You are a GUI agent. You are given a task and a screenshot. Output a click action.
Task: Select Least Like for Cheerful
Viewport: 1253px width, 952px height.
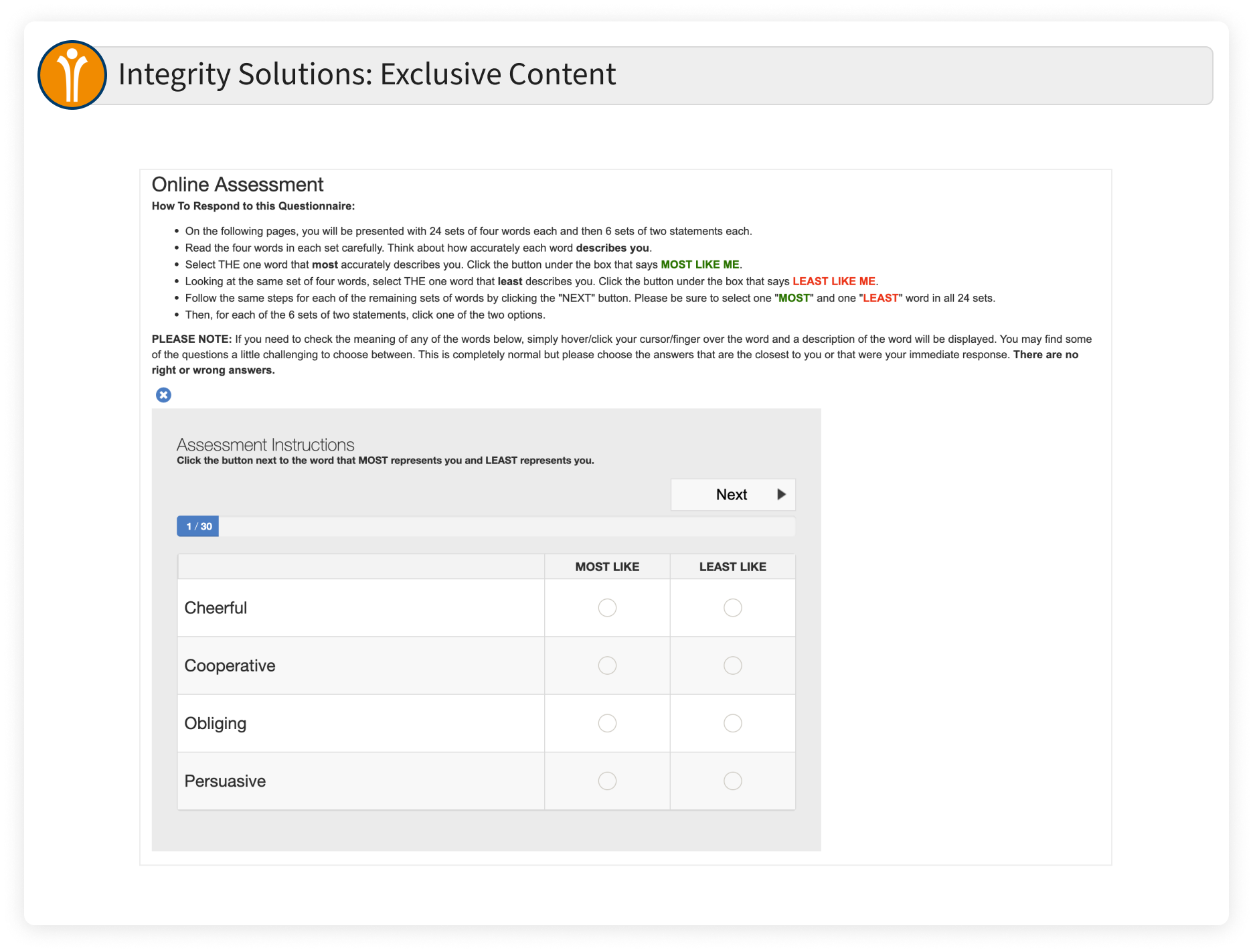[733, 608]
